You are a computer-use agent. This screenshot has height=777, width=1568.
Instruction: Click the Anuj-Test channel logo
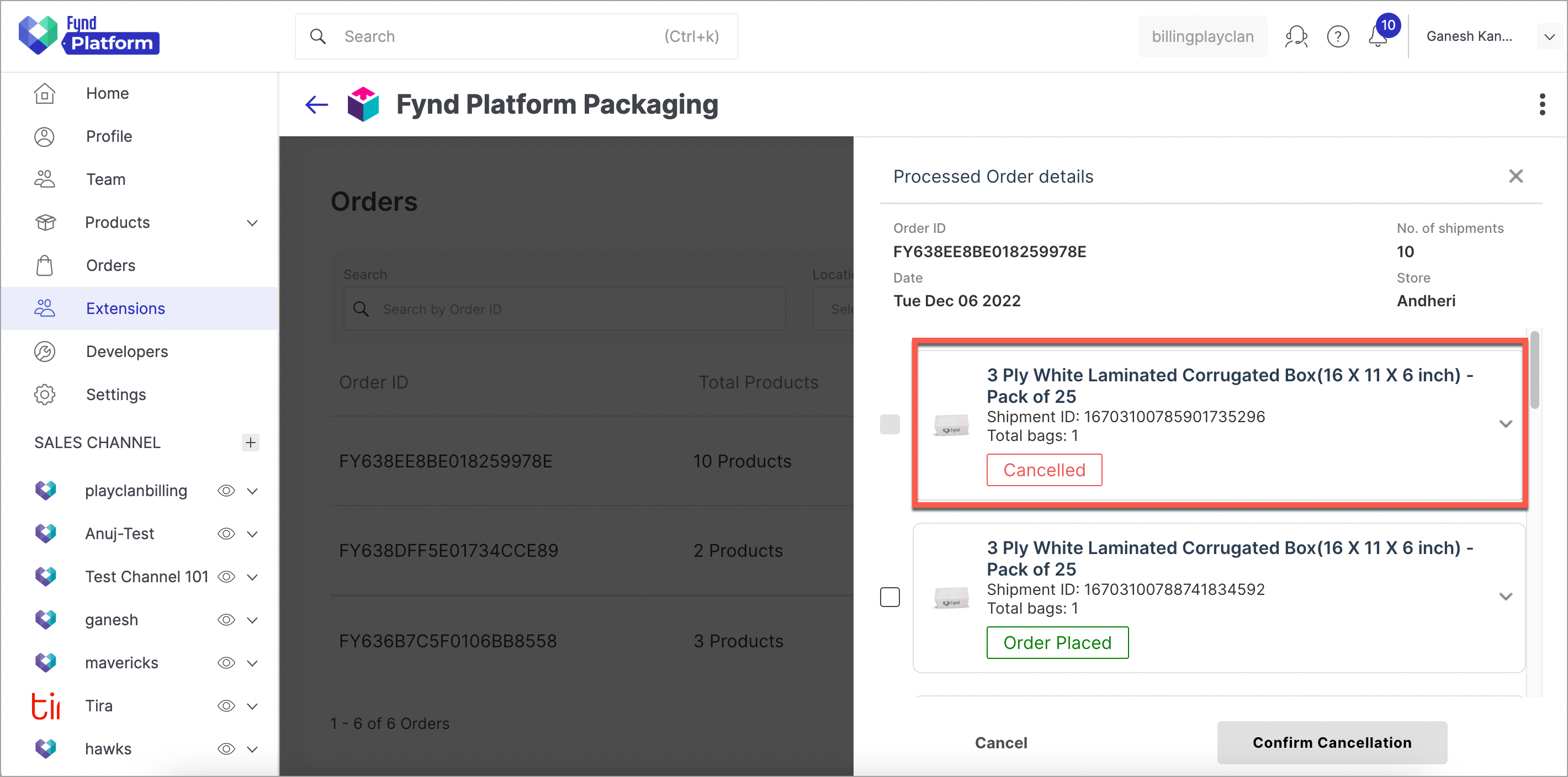tap(46, 534)
